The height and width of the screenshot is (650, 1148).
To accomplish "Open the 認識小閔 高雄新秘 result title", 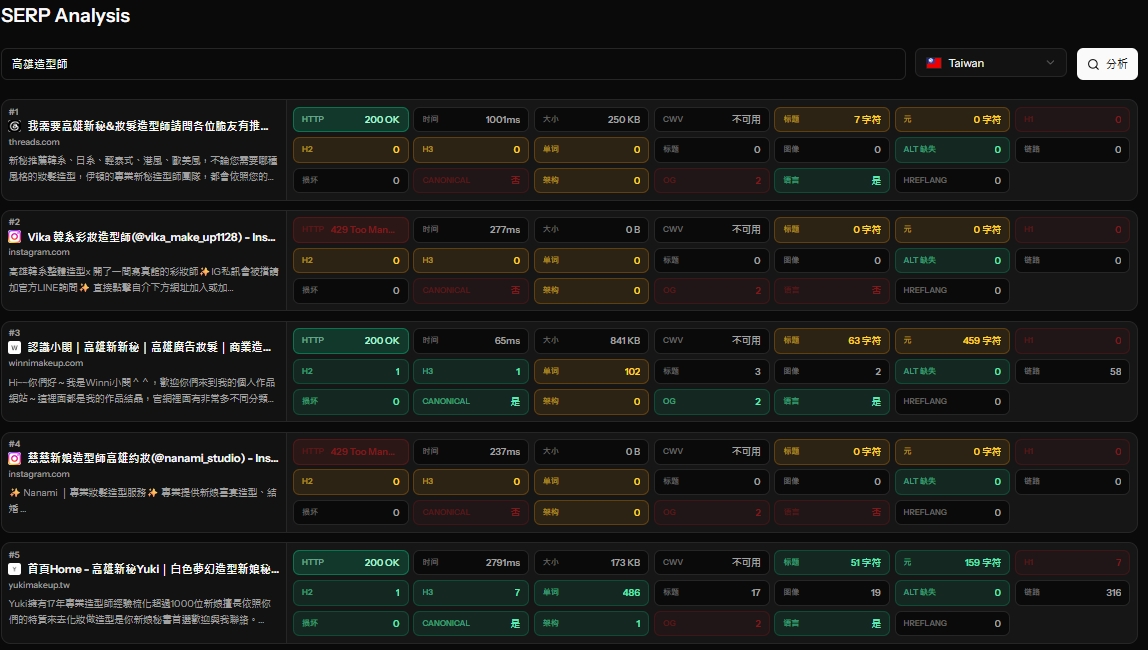I will tap(149, 347).
